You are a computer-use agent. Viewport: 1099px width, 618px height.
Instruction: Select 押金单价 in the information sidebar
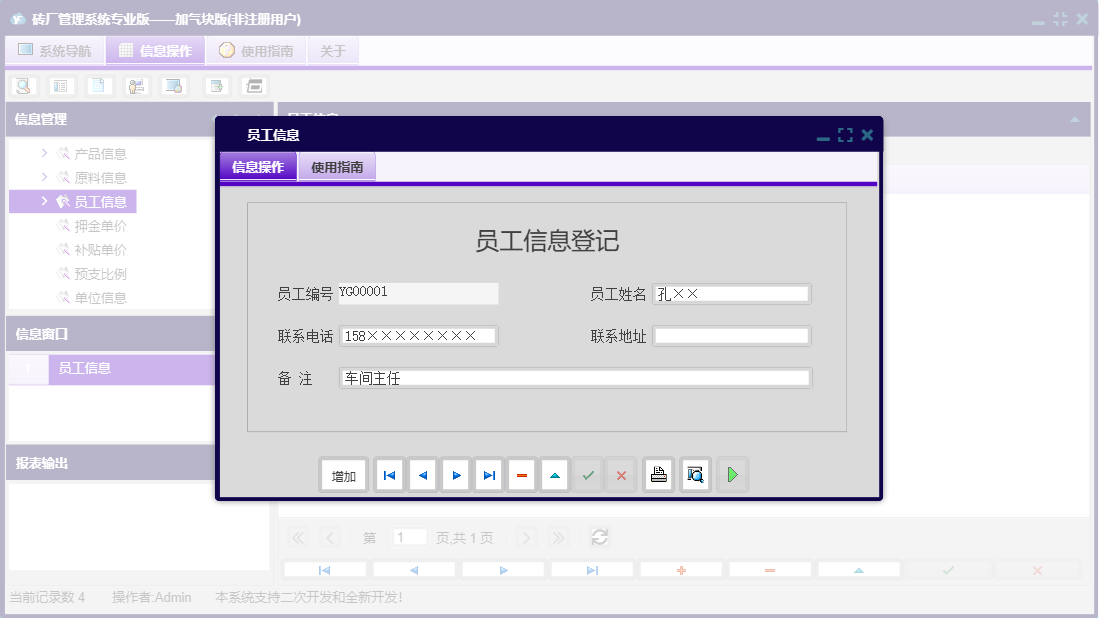click(x=100, y=225)
